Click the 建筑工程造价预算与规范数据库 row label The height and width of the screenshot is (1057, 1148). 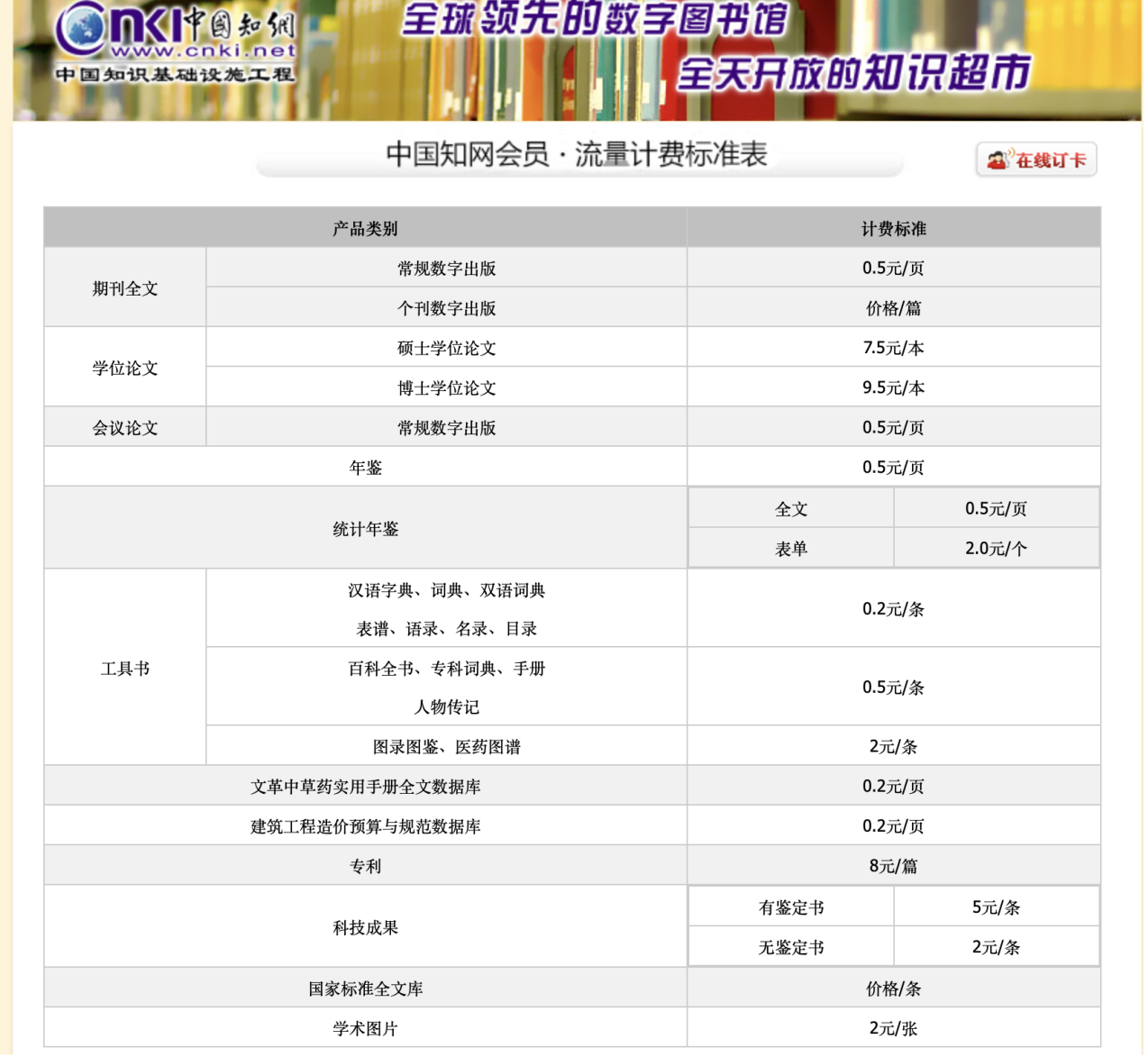tap(366, 826)
